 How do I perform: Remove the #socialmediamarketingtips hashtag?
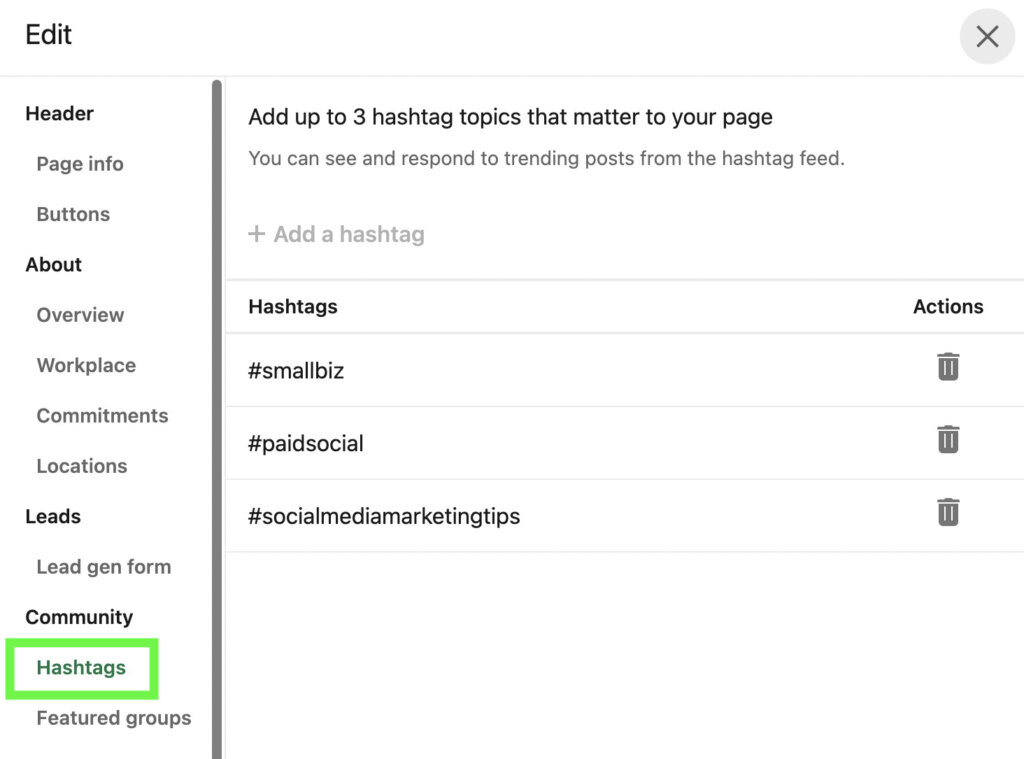948,513
